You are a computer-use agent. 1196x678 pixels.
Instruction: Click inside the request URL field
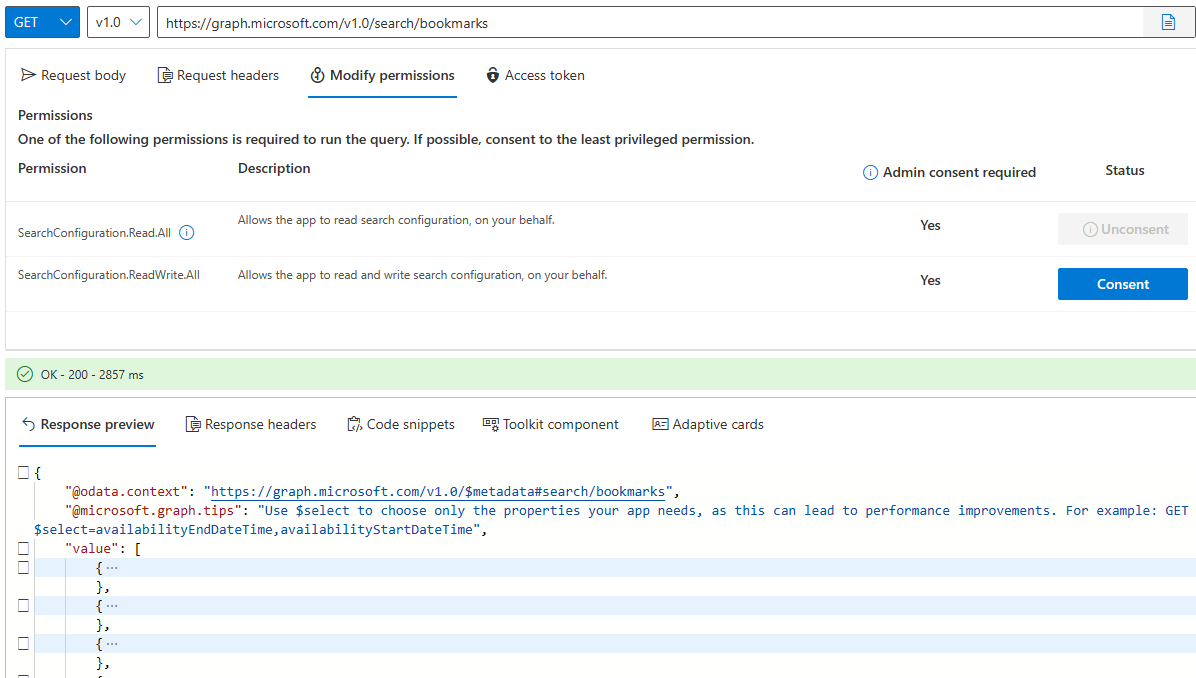click(600, 20)
